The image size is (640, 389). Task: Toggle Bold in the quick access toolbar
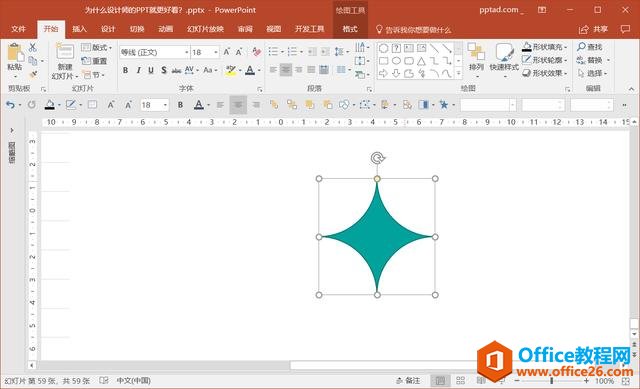[180, 105]
